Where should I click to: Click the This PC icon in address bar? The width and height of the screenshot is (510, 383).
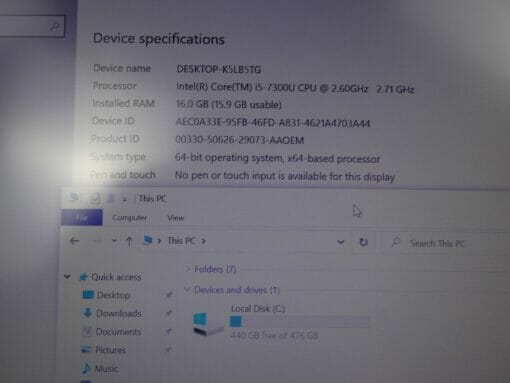click(x=148, y=240)
